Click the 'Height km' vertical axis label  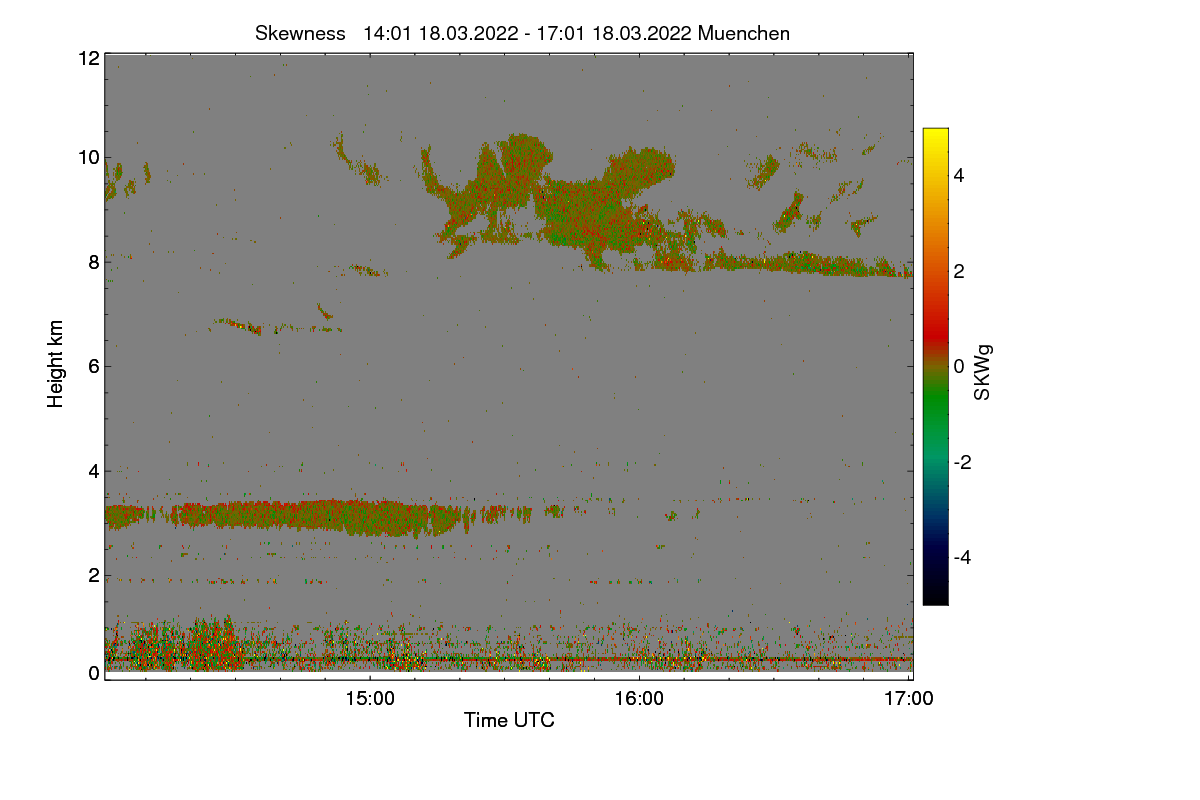[56, 364]
